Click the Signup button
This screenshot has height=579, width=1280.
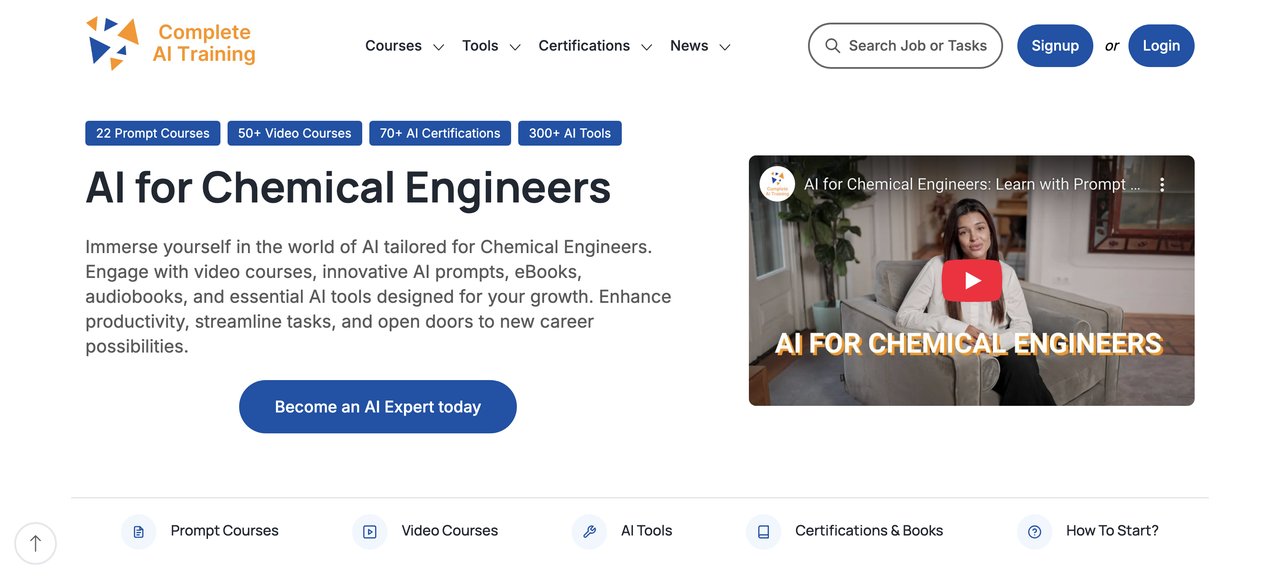pos(1055,46)
